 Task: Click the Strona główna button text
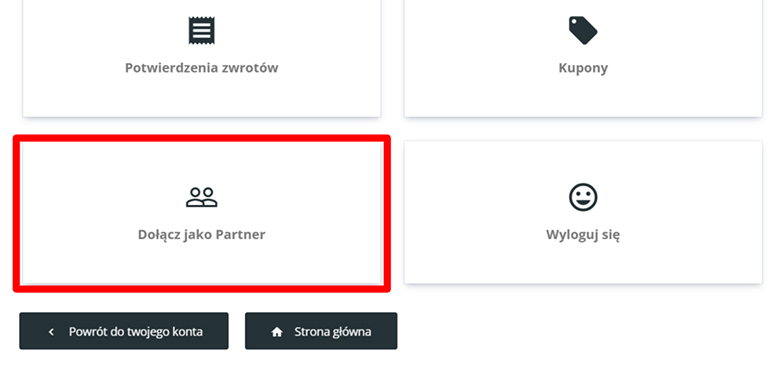click(333, 332)
